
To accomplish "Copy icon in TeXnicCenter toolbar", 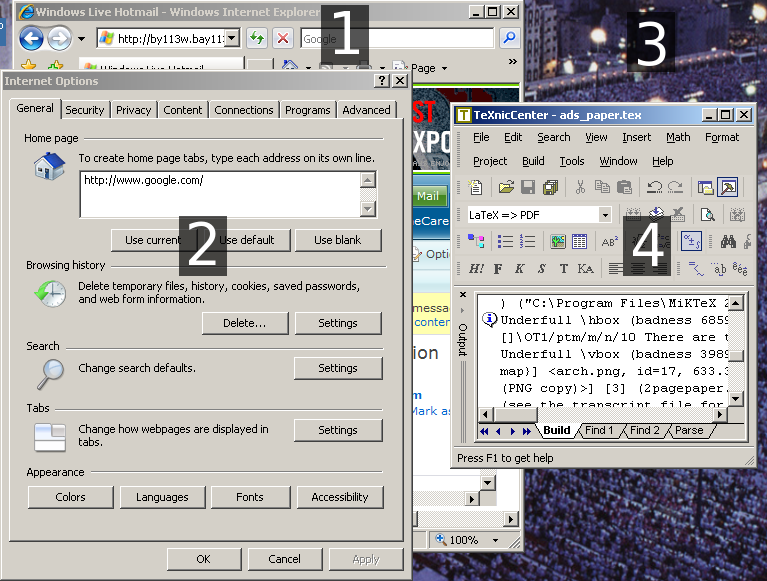I will click(602, 187).
